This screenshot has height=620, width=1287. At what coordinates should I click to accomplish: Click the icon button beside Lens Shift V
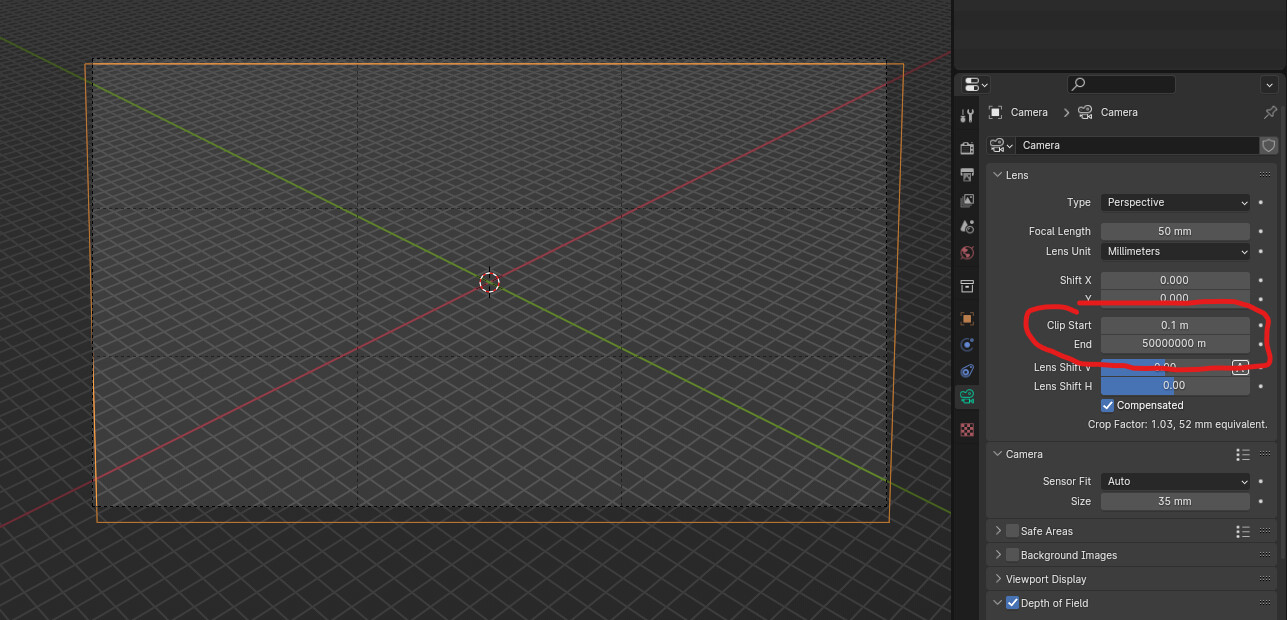1241,367
